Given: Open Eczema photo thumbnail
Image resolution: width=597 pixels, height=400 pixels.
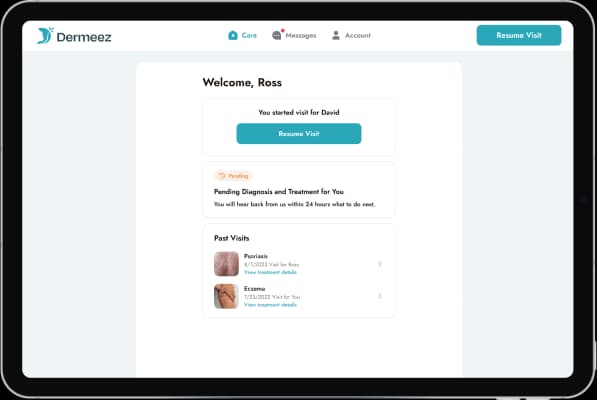Looking at the screenshot, I should [x=226, y=296].
